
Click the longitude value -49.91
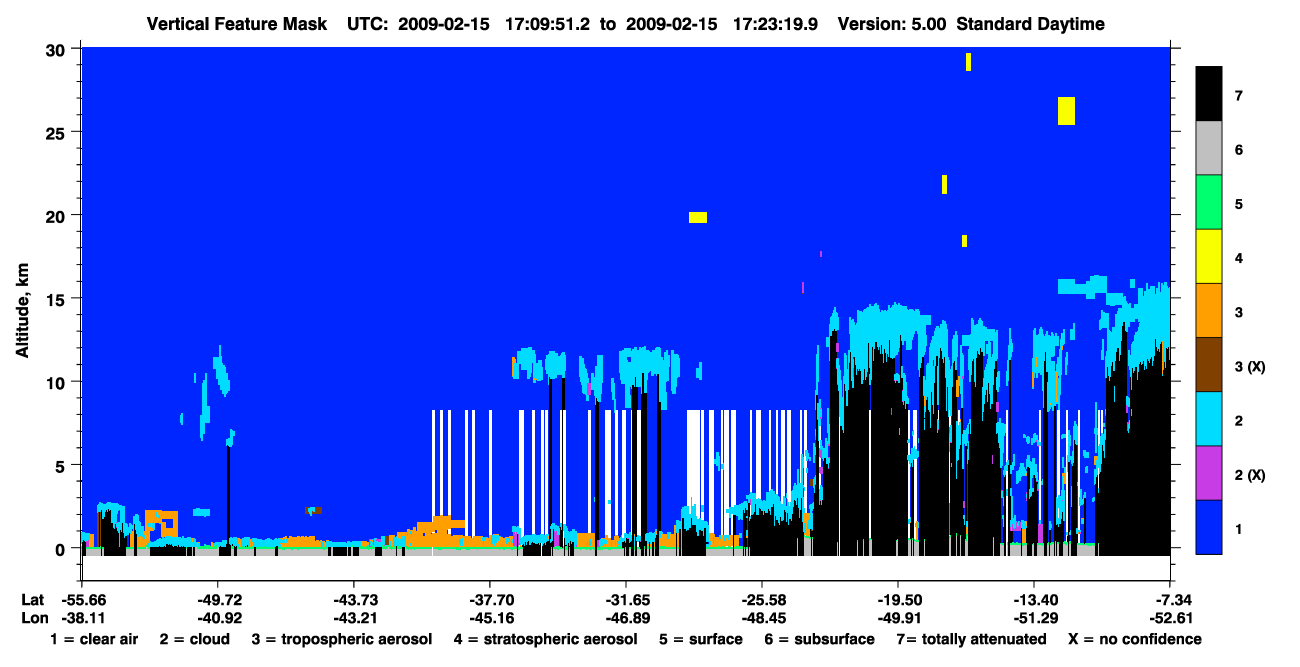pyautogui.click(x=897, y=618)
